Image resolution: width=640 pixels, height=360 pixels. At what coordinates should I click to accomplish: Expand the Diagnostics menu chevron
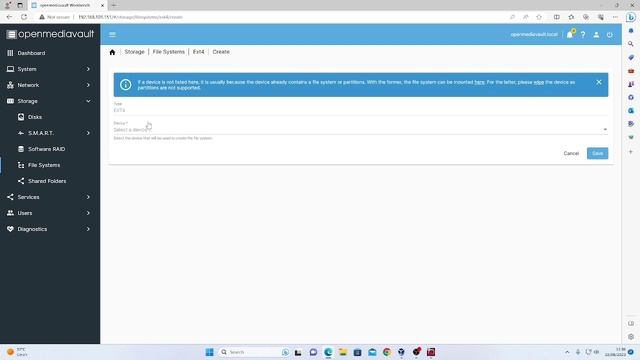pos(88,229)
